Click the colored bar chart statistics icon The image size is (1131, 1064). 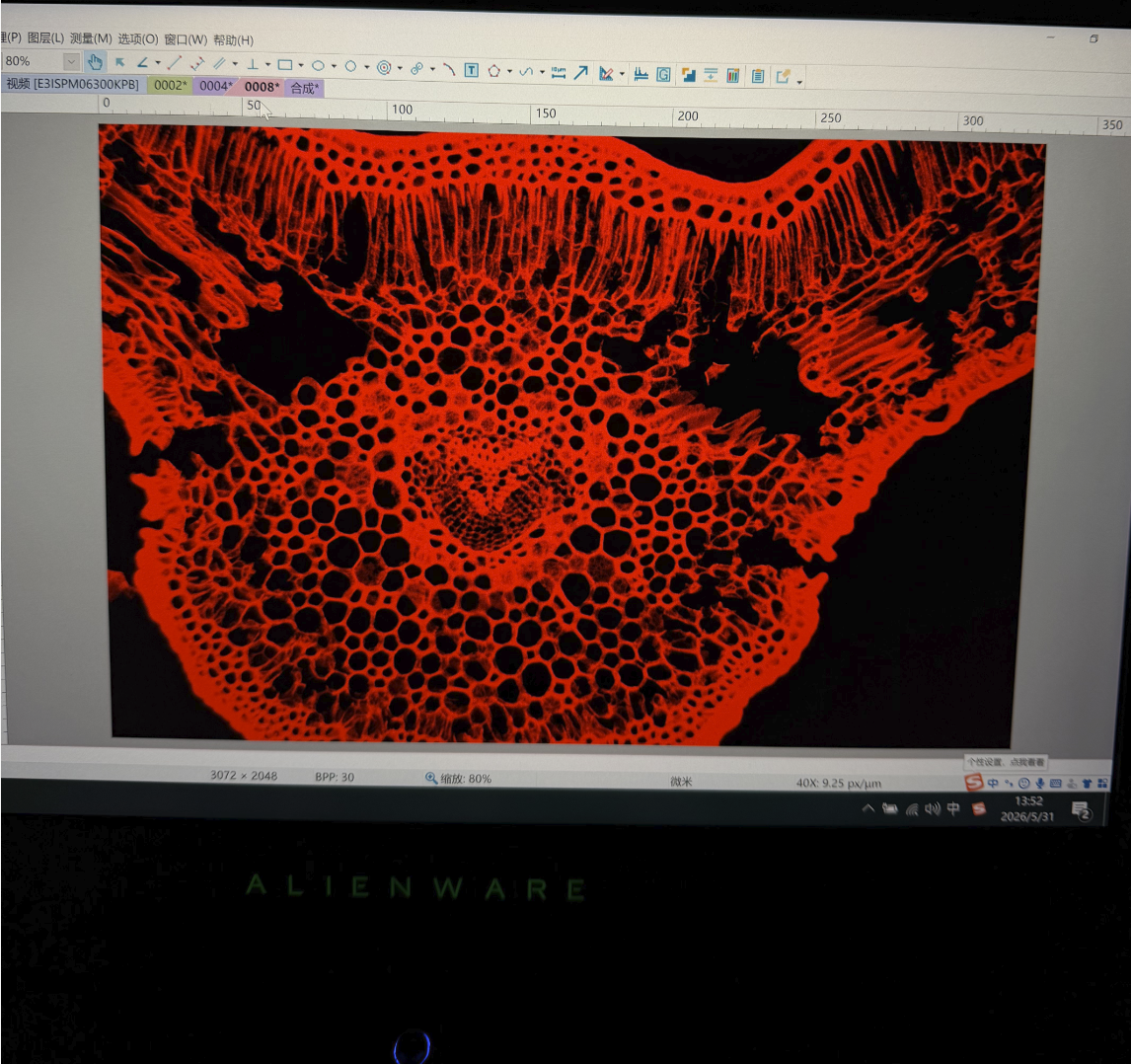coord(733,76)
